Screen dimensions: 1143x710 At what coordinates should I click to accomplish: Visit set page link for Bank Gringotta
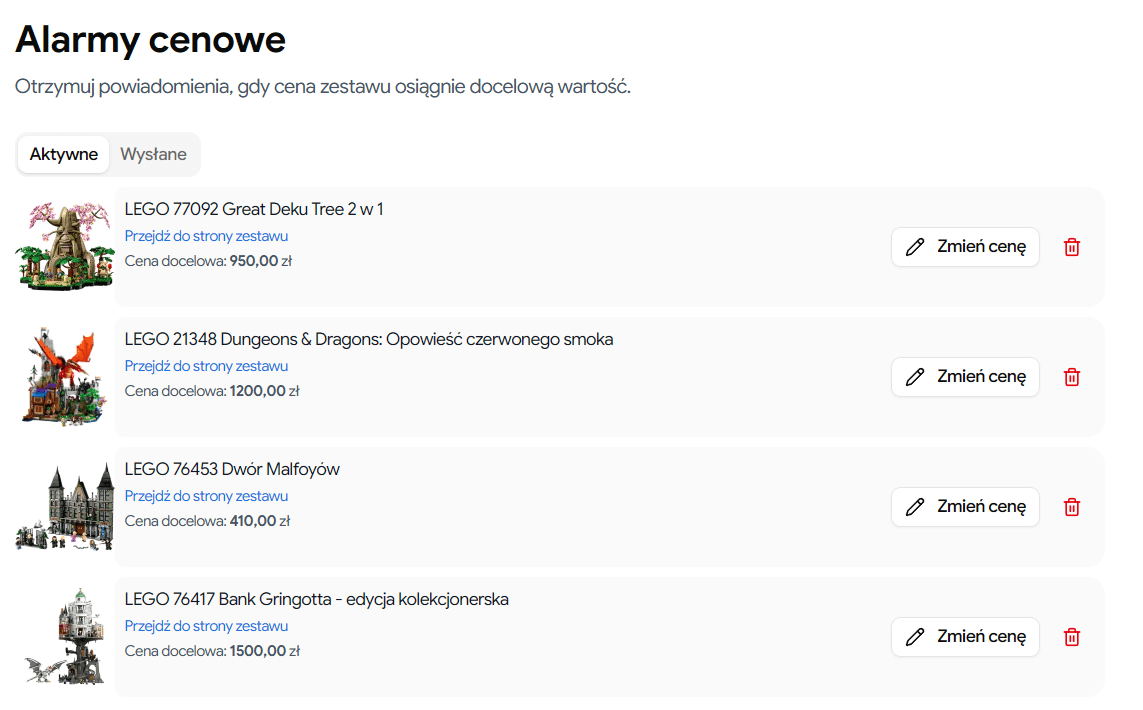206,626
